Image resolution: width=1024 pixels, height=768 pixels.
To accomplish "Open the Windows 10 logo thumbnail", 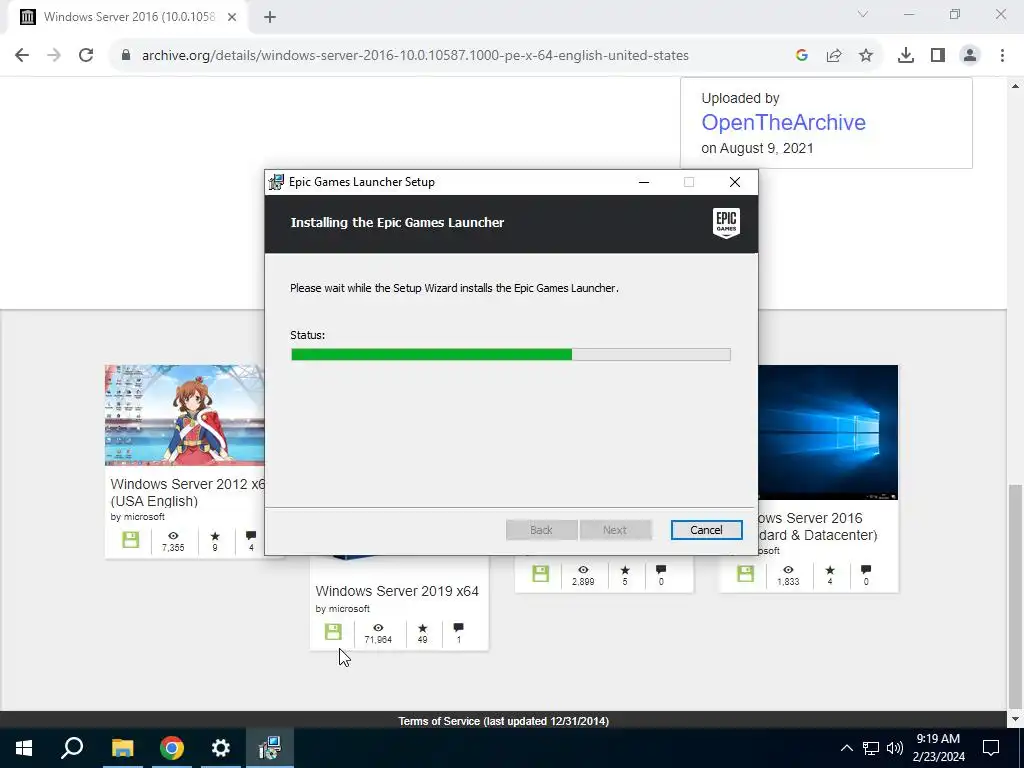I will [x=827, y=432].
